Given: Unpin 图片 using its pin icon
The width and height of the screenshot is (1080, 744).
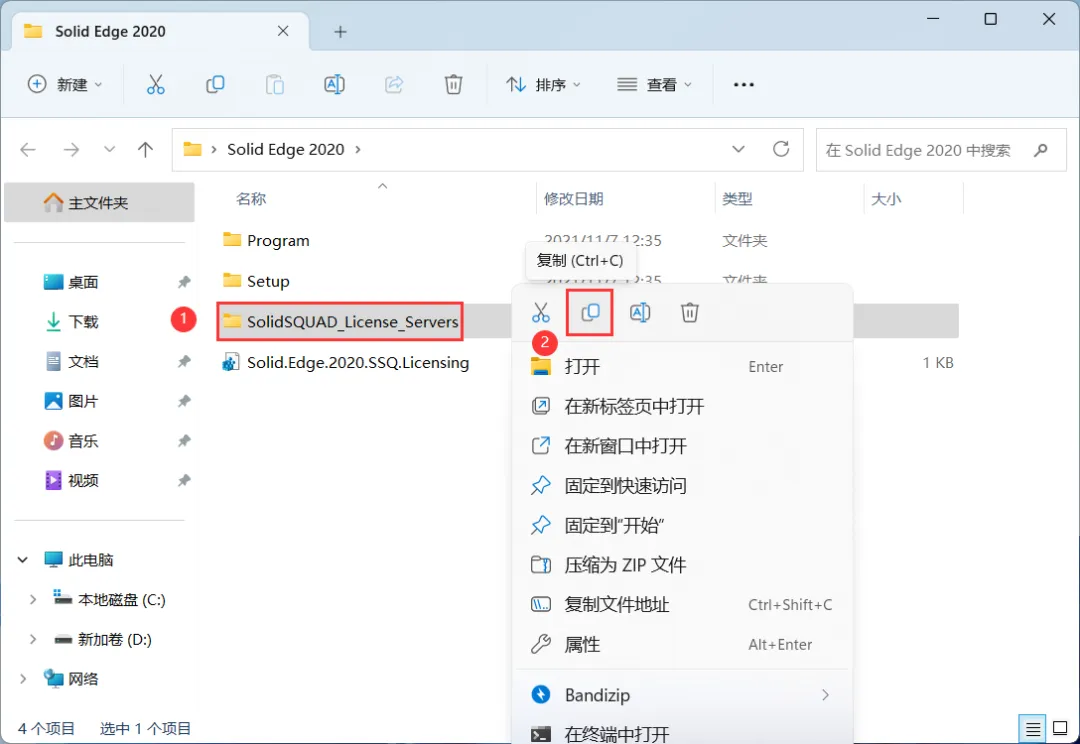Looking at the screenshot, I should pyautogui.click(x=184, y=401).
